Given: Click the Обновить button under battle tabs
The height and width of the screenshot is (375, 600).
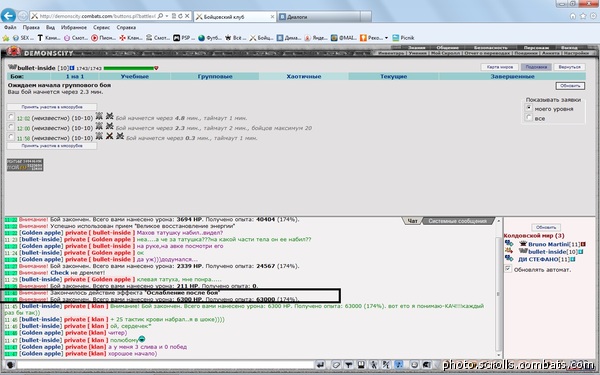Looking at the screenshot, I should pos(570,86).
